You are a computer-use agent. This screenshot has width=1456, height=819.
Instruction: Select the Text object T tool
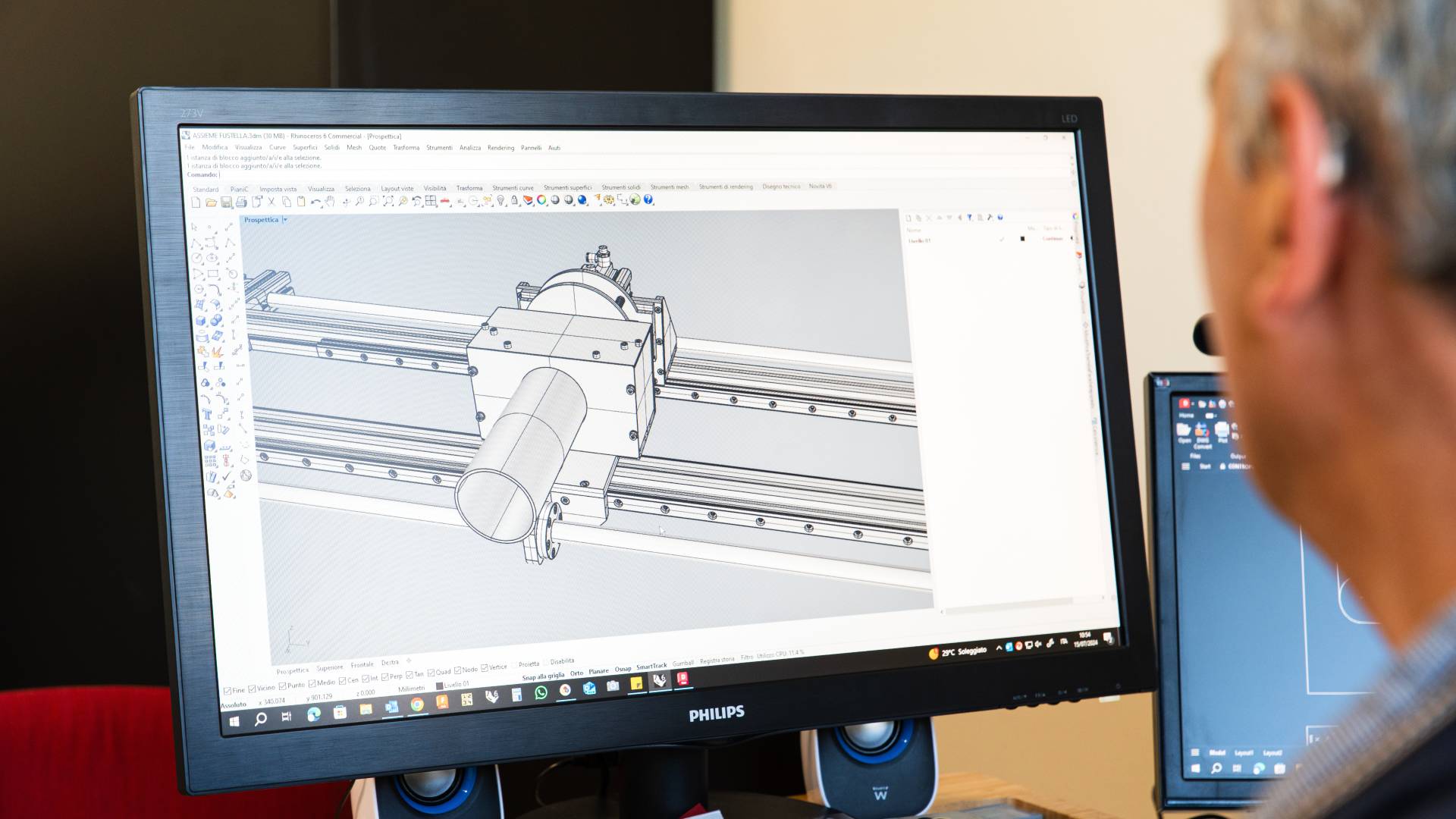206,414
